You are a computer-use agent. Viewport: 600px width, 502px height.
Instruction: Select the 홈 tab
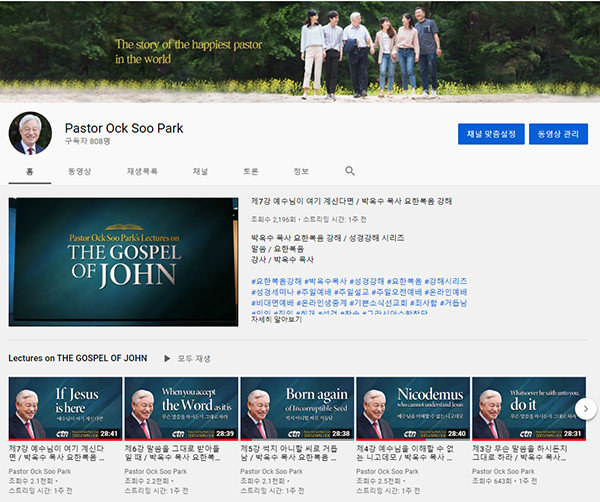pos(30,171)
